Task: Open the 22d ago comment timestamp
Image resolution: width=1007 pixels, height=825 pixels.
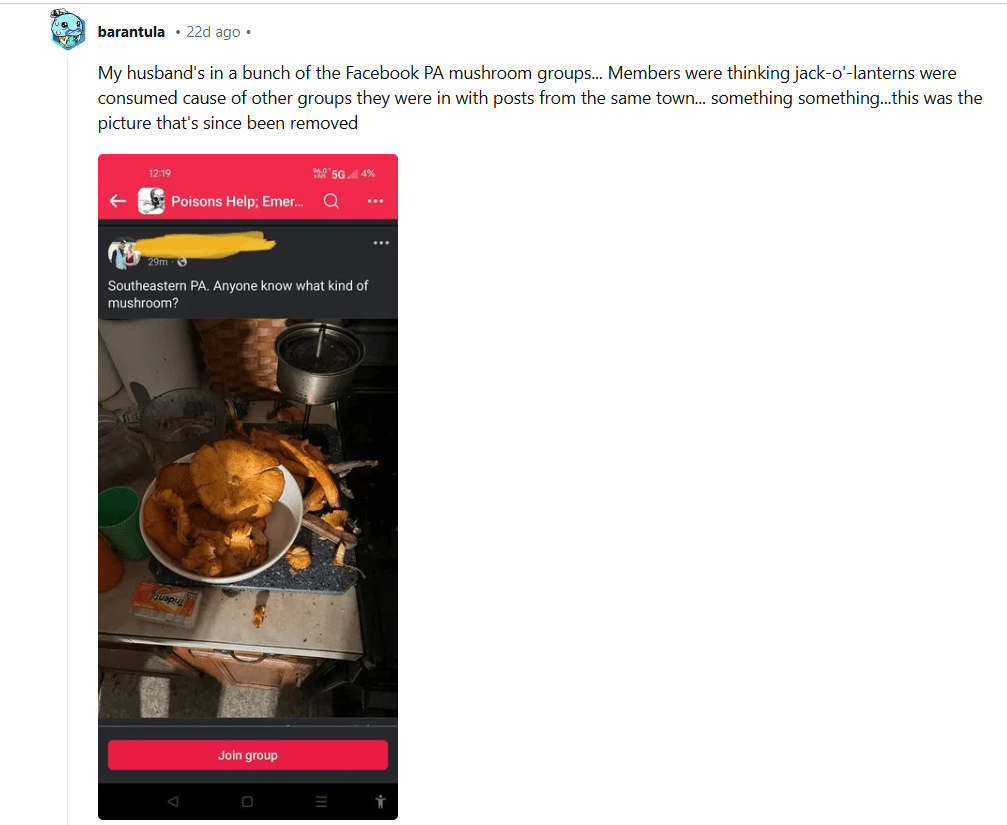Action: tap(213, 32)
